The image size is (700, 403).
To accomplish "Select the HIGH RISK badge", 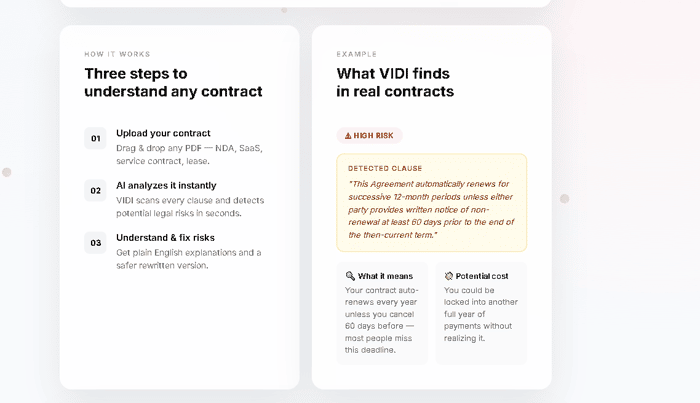I will [x=370, y=136].
